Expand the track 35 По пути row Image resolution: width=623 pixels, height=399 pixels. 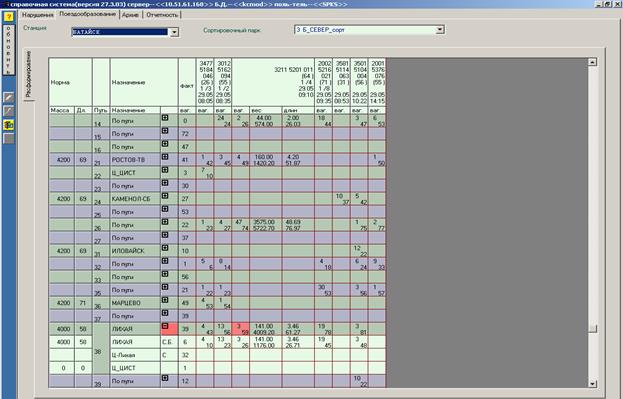tap(165, 287)
